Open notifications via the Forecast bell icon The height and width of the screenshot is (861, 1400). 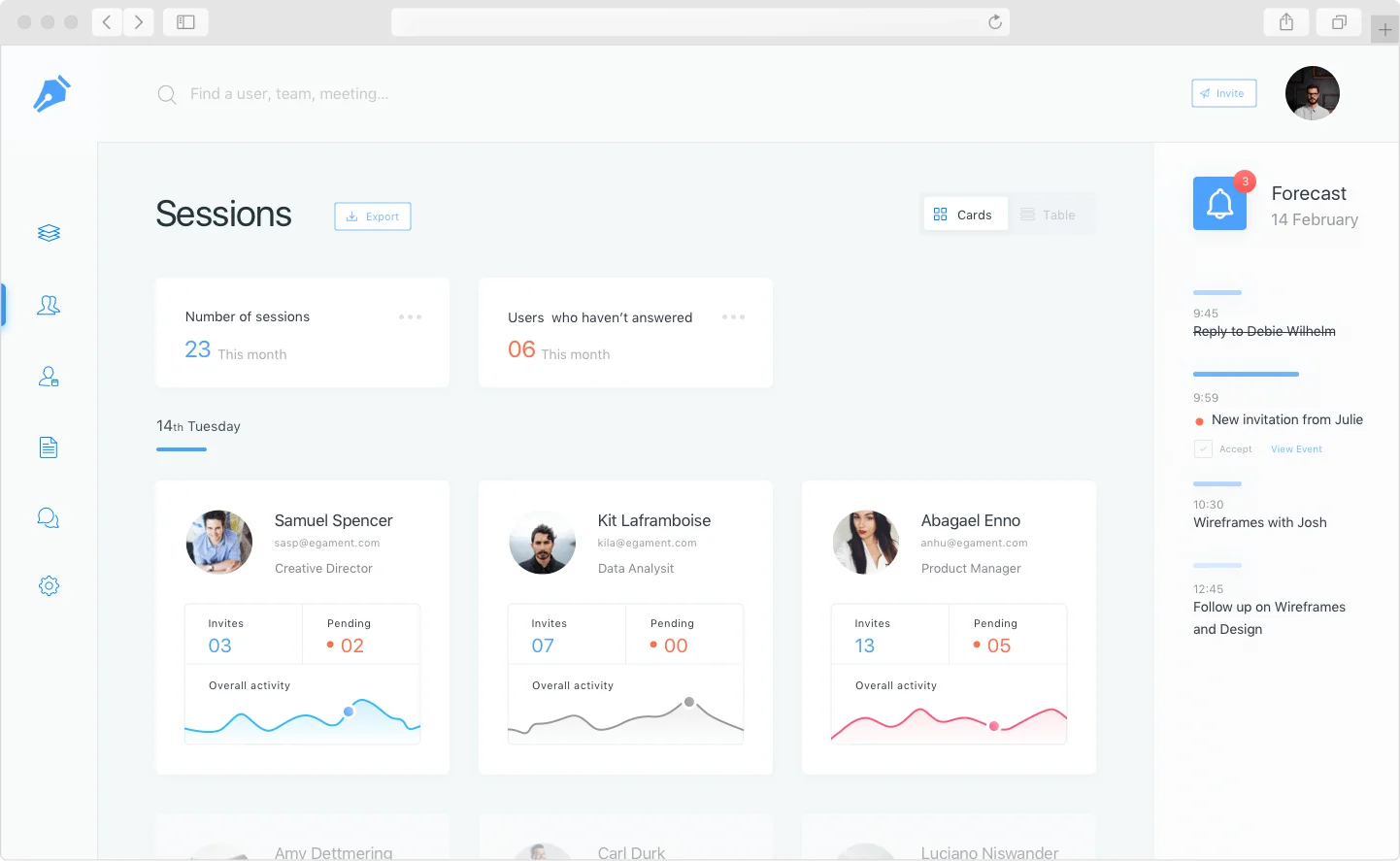pos(1219,203)
